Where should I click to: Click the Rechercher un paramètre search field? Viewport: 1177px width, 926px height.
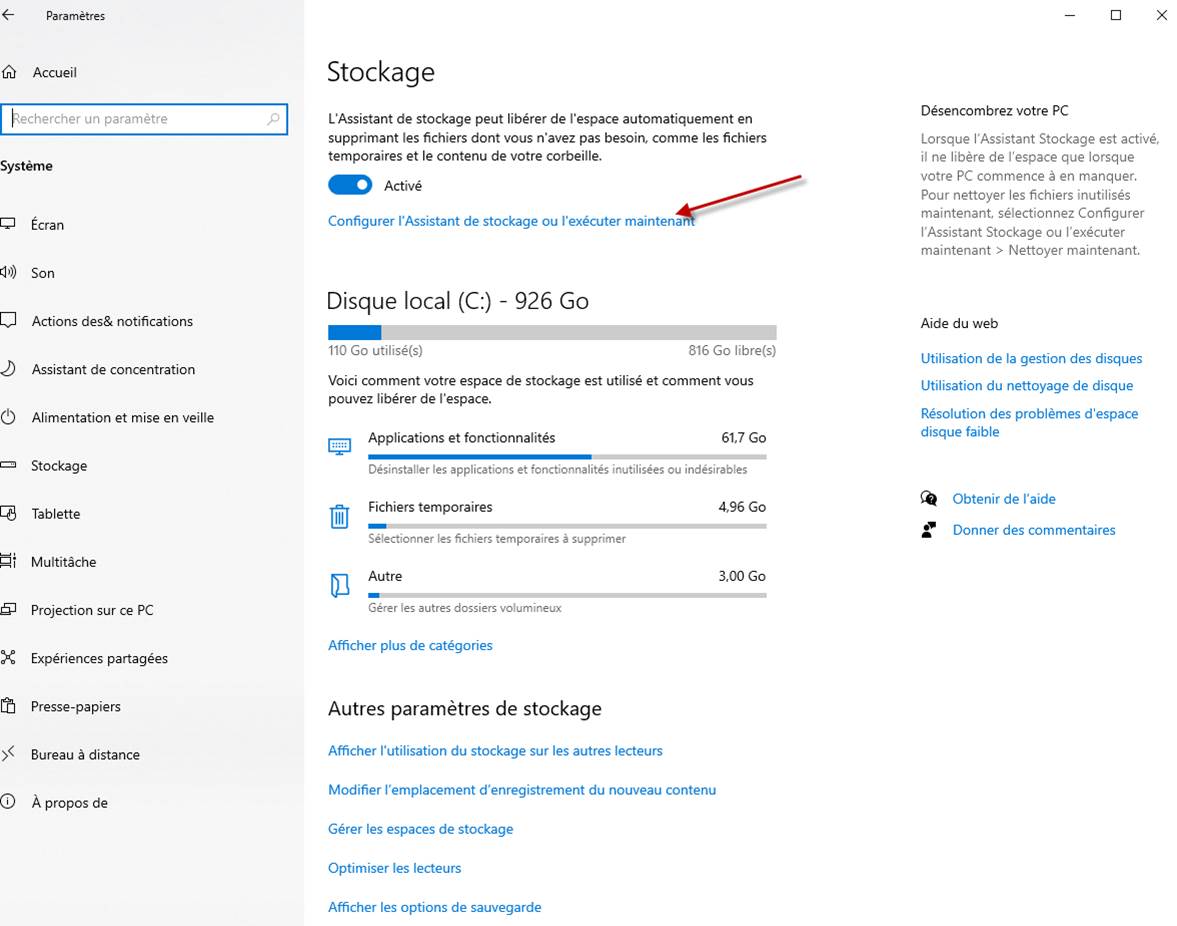coord(135,119)
